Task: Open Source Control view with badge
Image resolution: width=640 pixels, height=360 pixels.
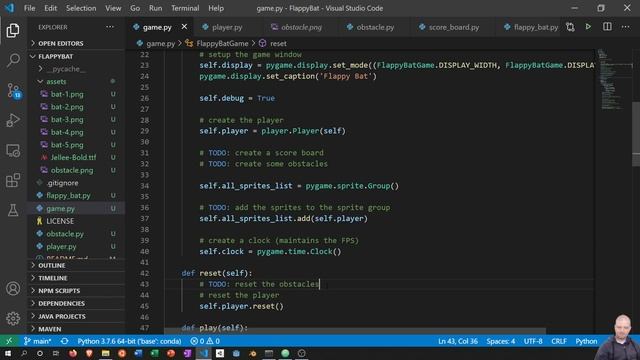Action: pos(13,91)
